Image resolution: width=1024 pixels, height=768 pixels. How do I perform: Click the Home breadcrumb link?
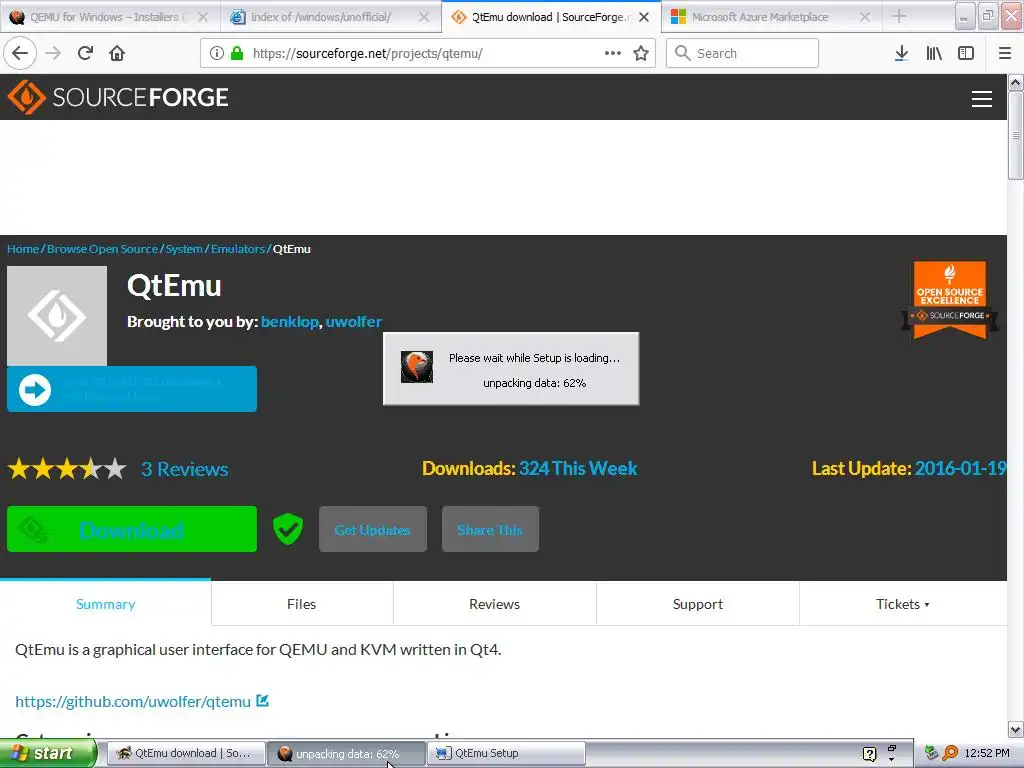tap(23, 249)
